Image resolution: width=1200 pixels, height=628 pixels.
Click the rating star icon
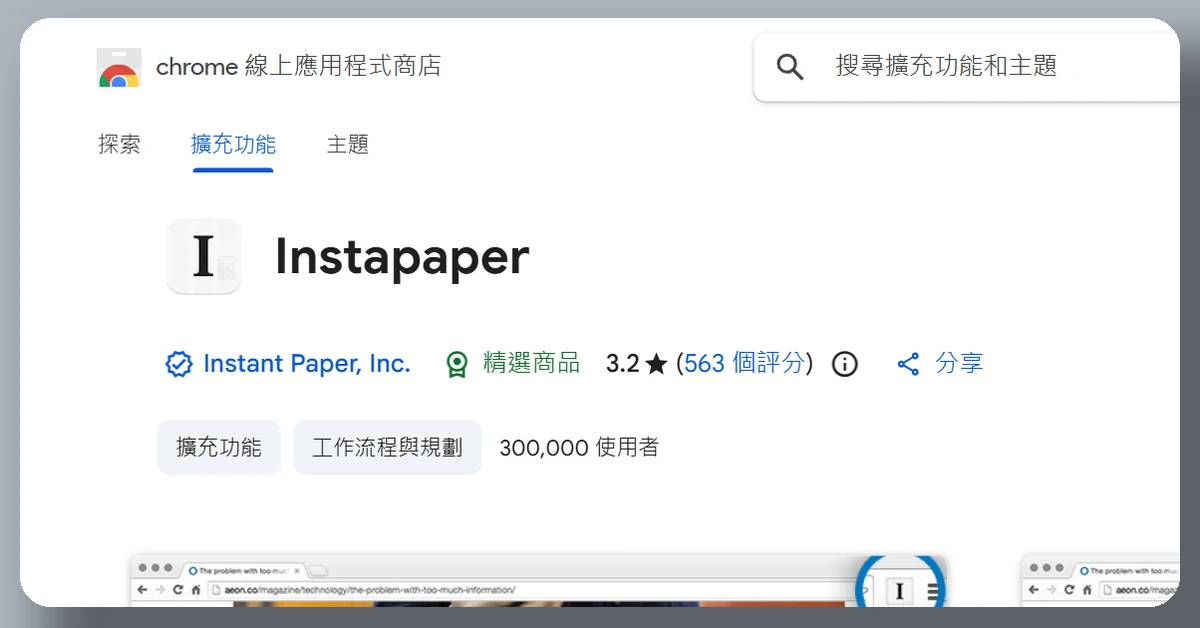click(x=656, y=364)
